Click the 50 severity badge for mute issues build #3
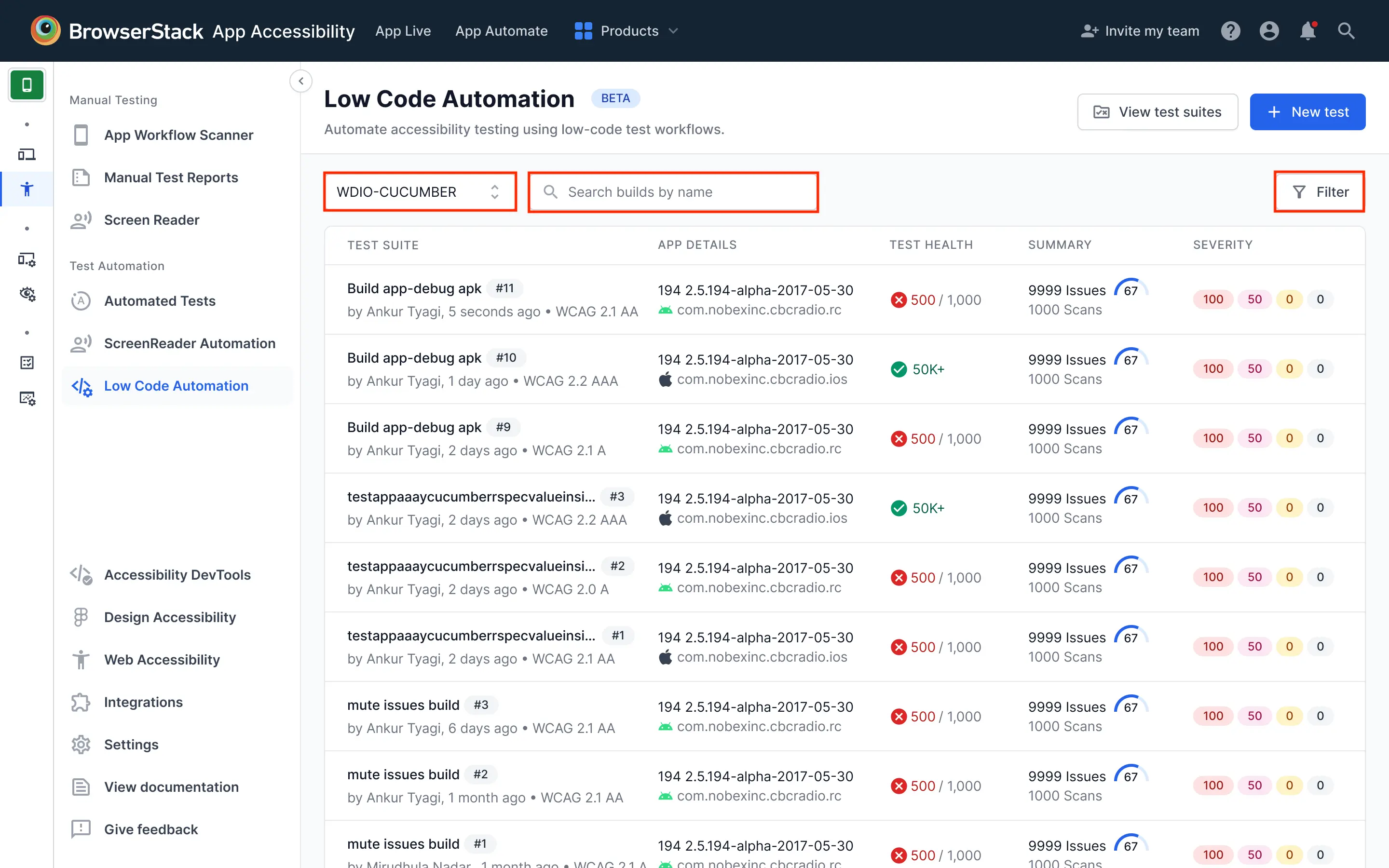The image size is (1389, 868). (x=1254, y=717)
